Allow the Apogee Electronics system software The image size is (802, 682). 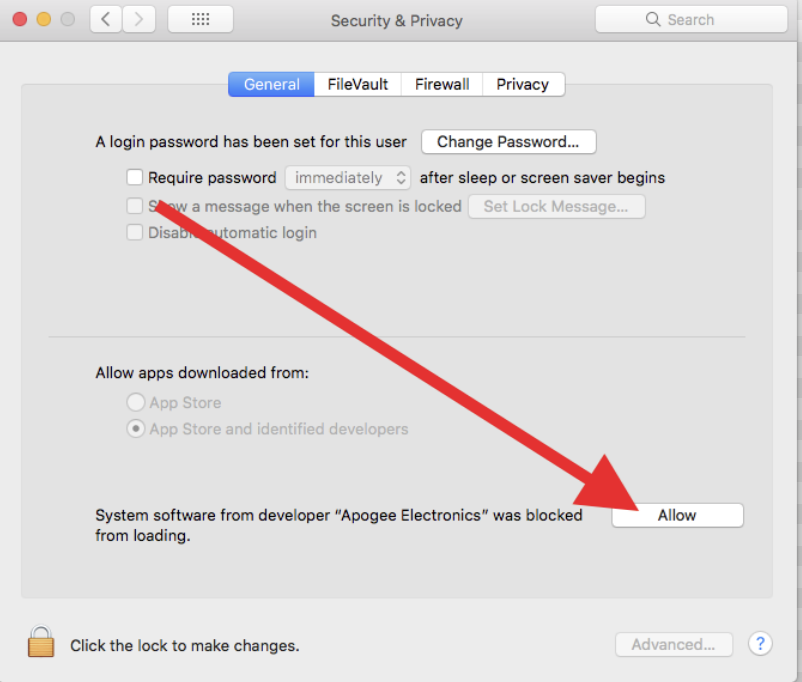(x=677, y=515)
